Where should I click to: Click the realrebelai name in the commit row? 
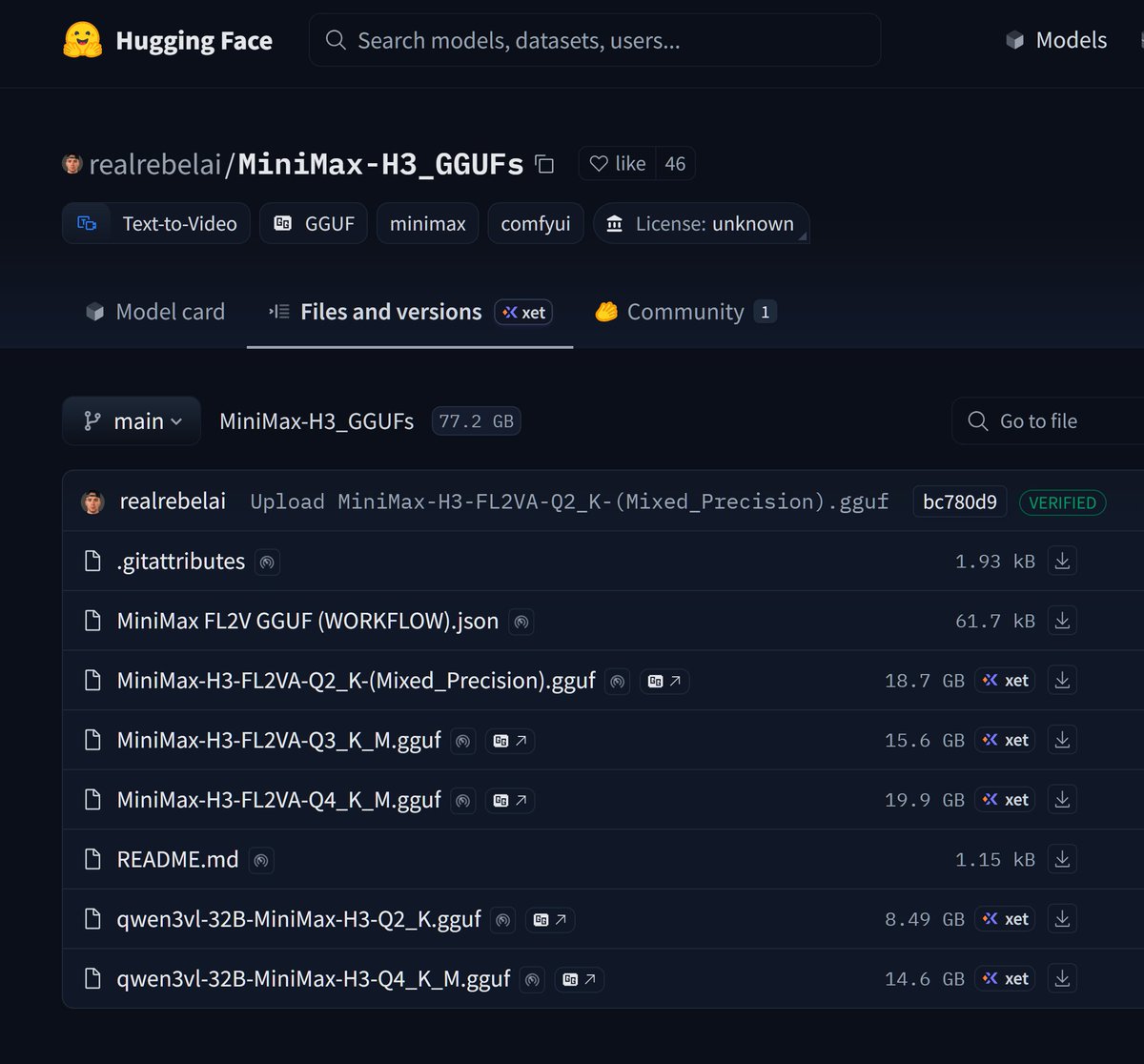pyautogui.click(x=173, y=502)
